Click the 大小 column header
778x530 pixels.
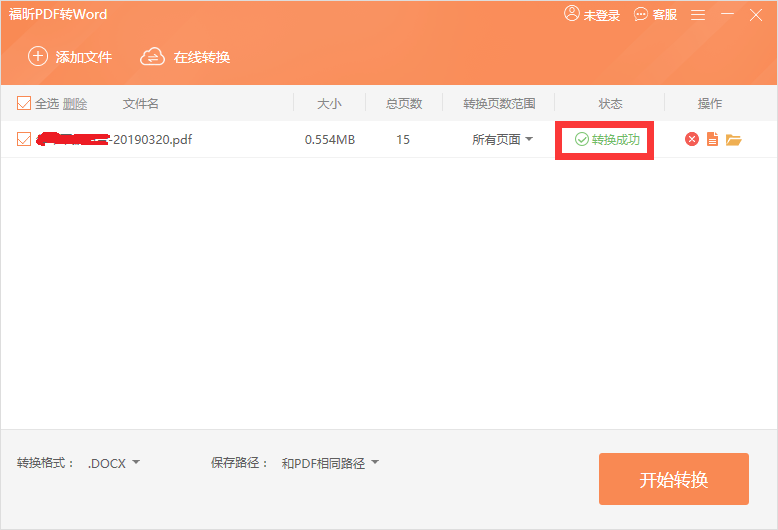click(329, 104)
